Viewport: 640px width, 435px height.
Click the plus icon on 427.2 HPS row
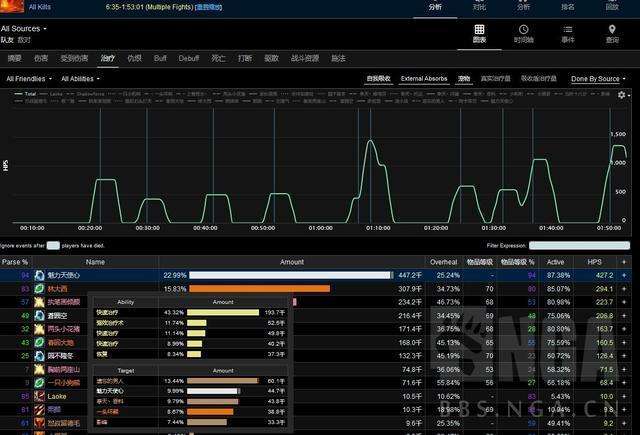pos(625,274)
